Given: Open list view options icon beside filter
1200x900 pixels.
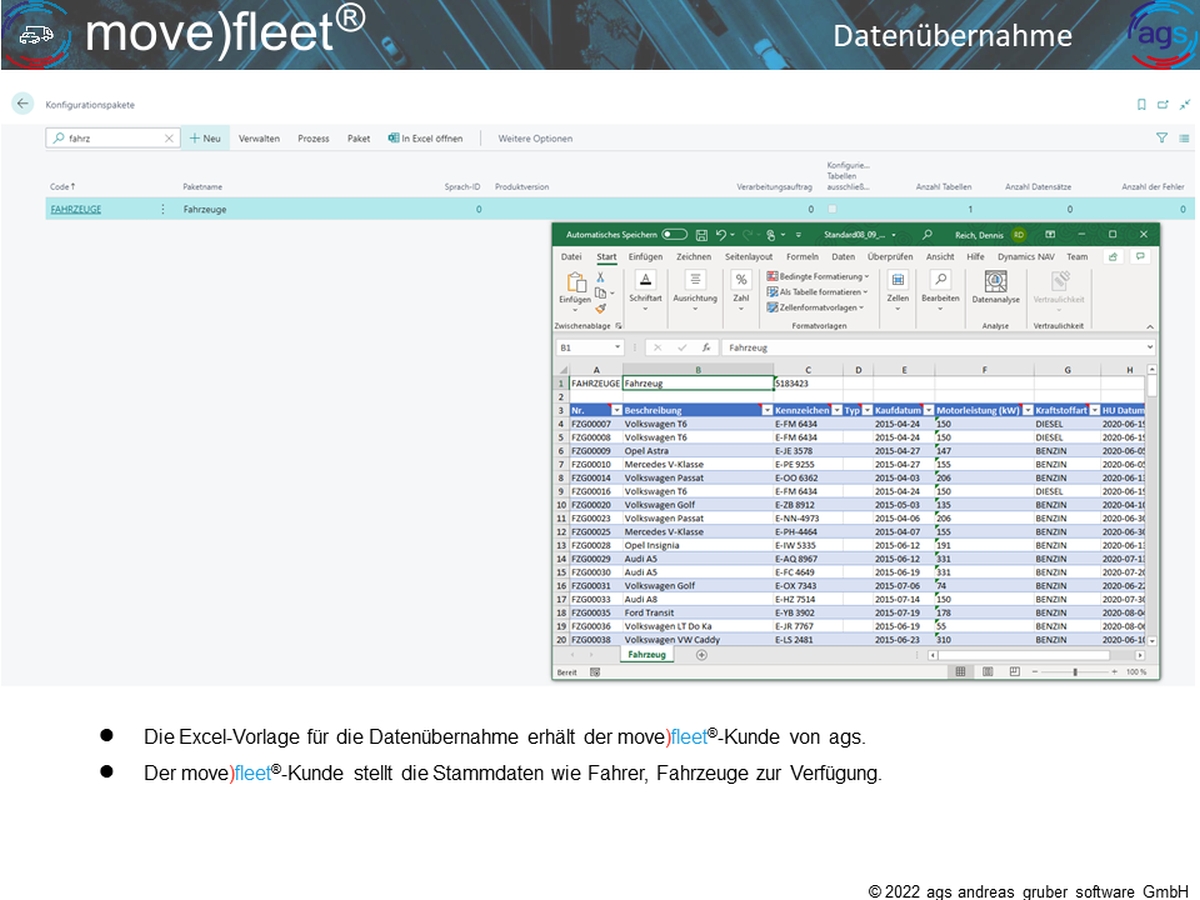Looking at the screenshot, I should click(1184, 138).
